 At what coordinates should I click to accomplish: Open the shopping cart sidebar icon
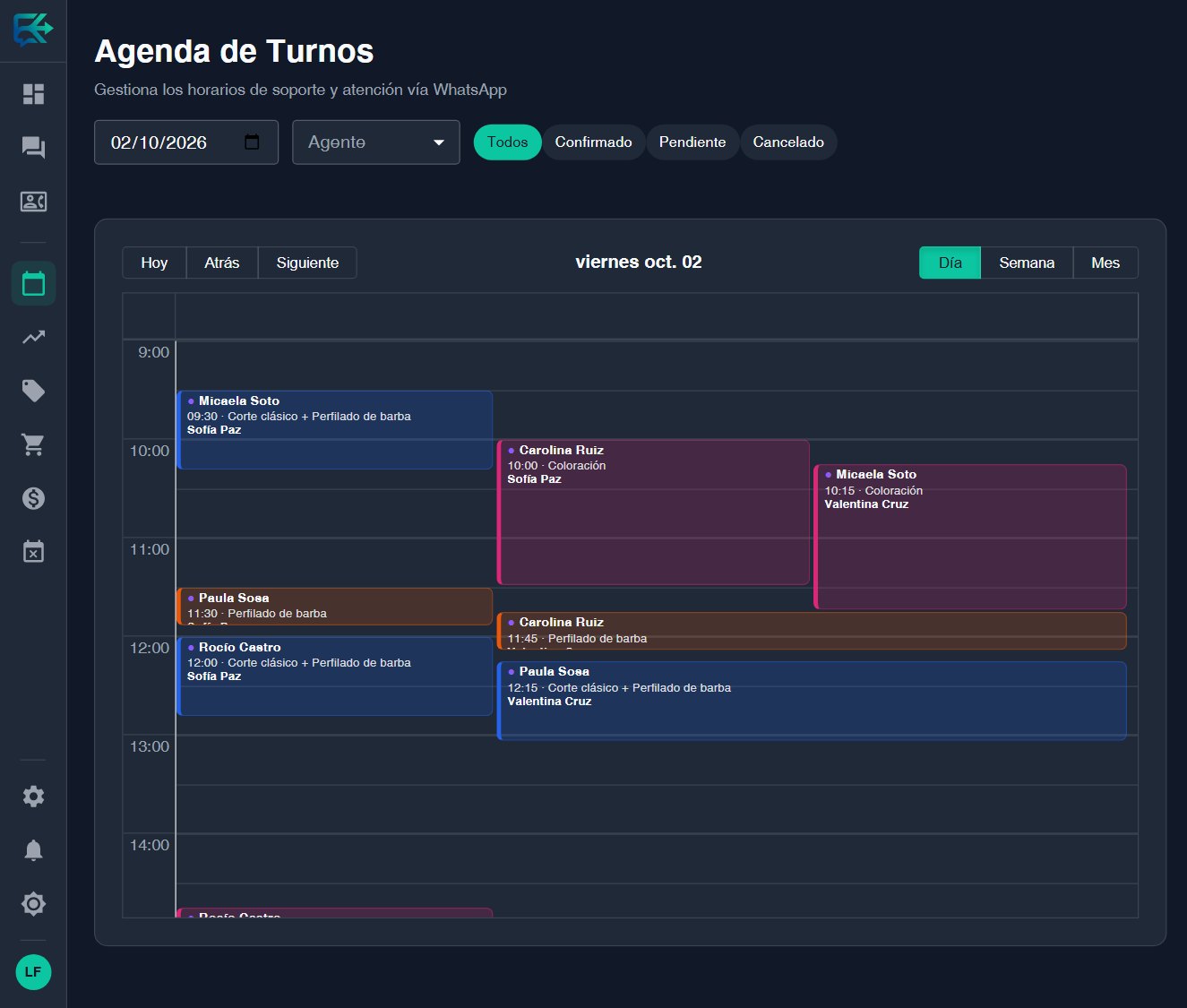tap(33, 444)
